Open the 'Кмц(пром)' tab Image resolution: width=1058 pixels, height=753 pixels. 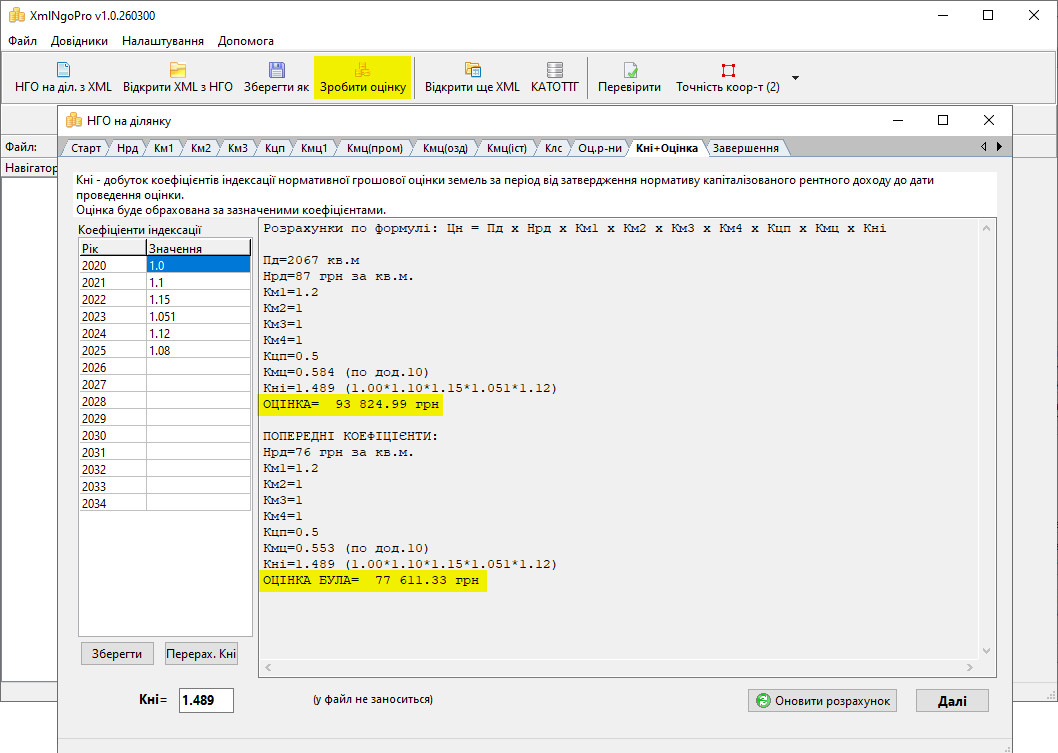click(374, 148)
